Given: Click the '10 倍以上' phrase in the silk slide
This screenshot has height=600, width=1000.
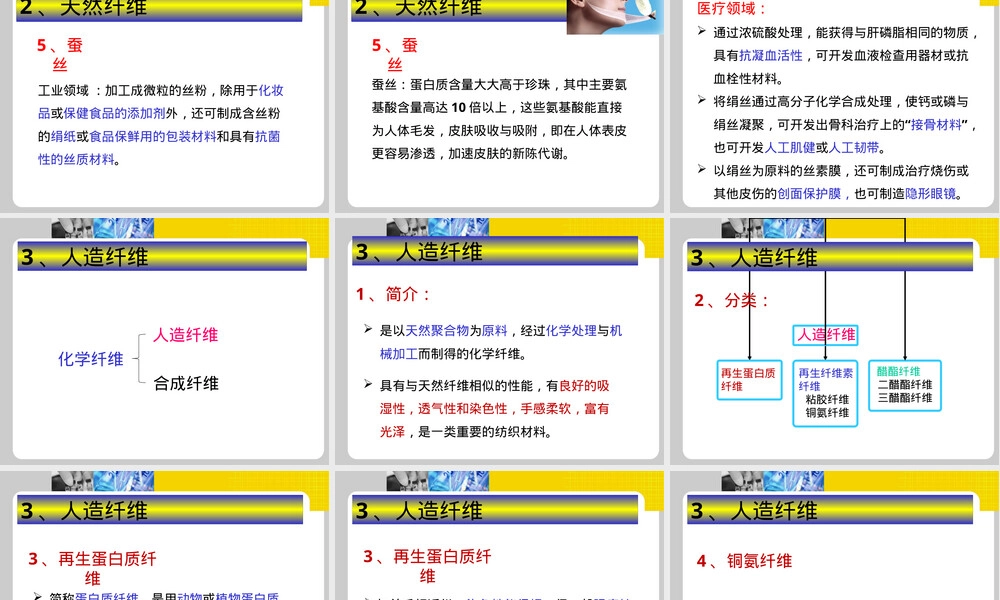Looking at the screenshot, I should point(479,107).
